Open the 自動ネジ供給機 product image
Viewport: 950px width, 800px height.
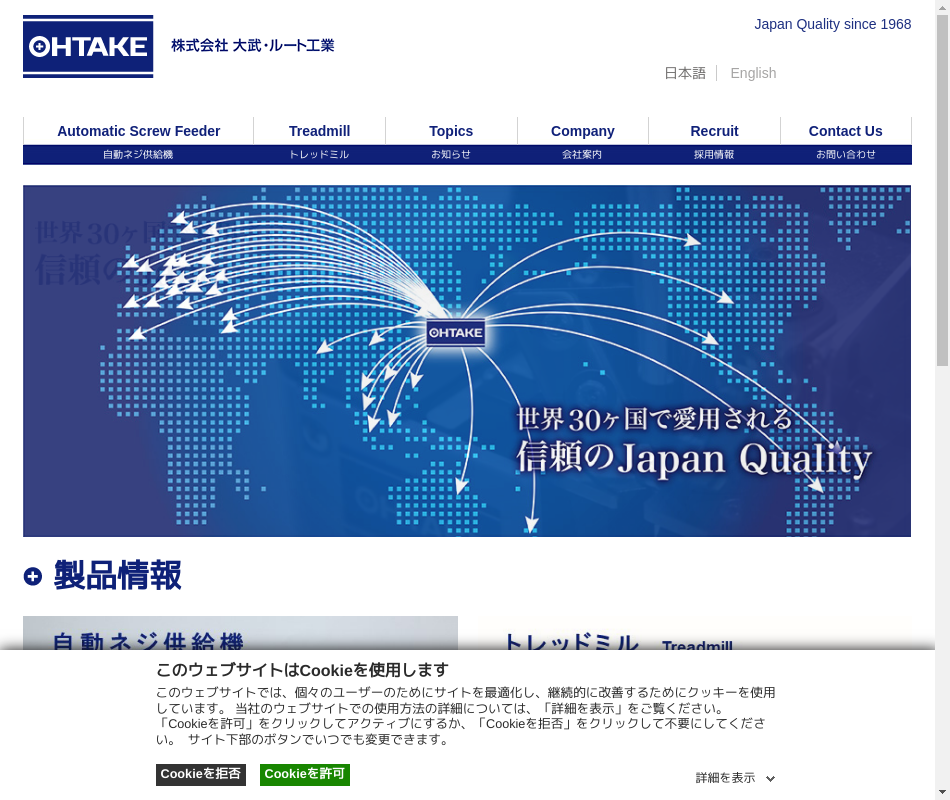tap(240, 633)
